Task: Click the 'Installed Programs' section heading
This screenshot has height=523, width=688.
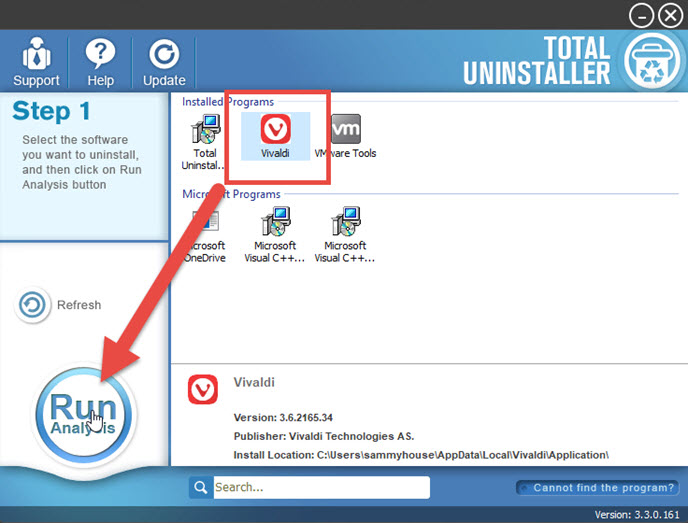Action: click(228, 102)
